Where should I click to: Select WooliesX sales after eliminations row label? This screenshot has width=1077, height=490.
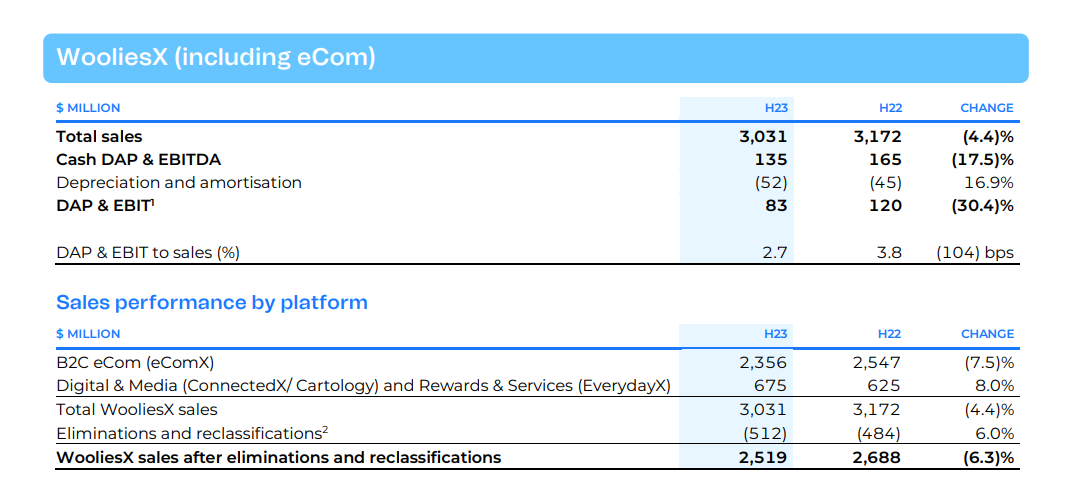278,457
